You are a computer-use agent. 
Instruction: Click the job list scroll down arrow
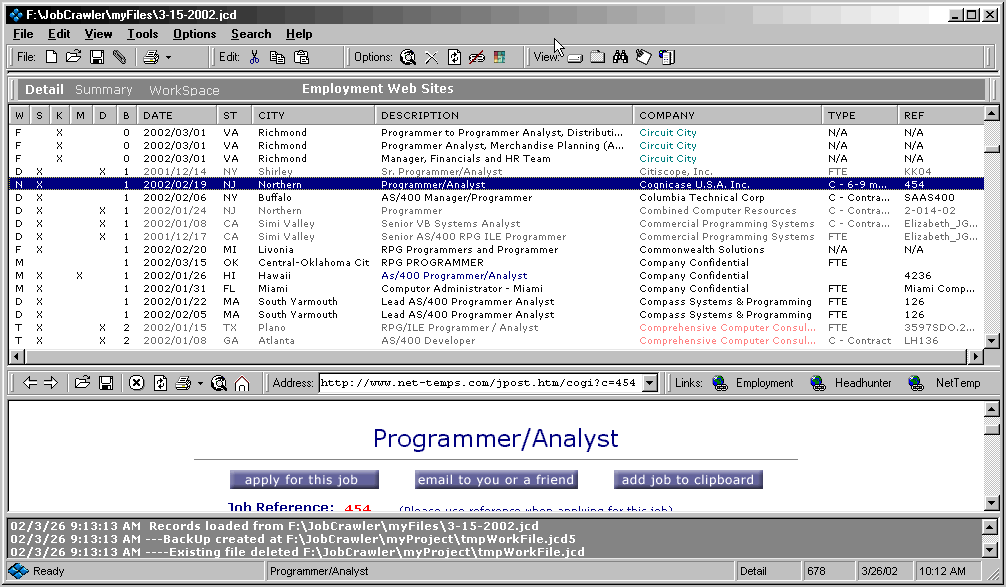pyautogui.click(x=991, y=341)
